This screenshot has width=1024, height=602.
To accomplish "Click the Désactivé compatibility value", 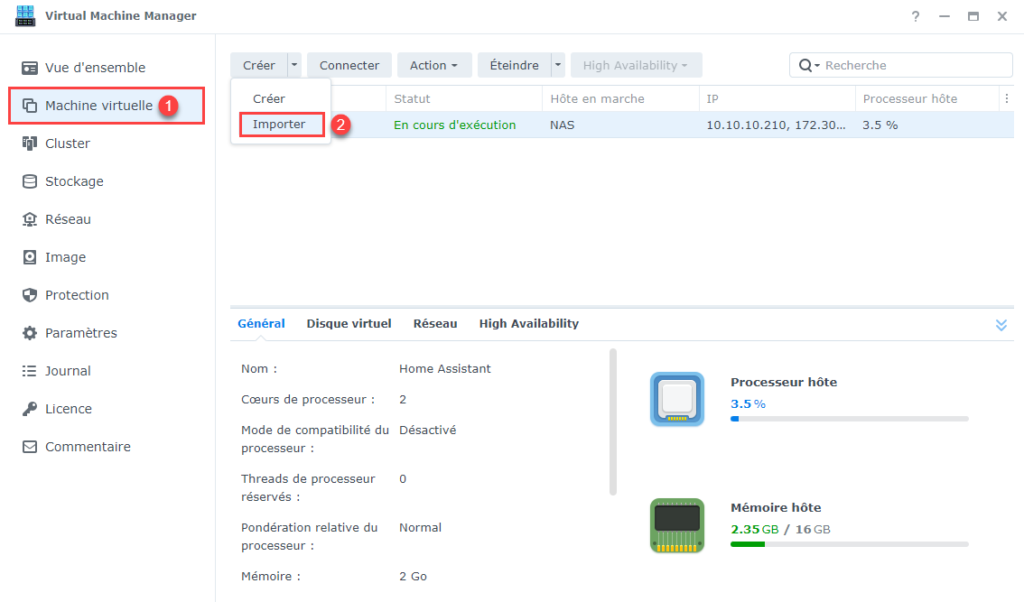I will (428, 430).
